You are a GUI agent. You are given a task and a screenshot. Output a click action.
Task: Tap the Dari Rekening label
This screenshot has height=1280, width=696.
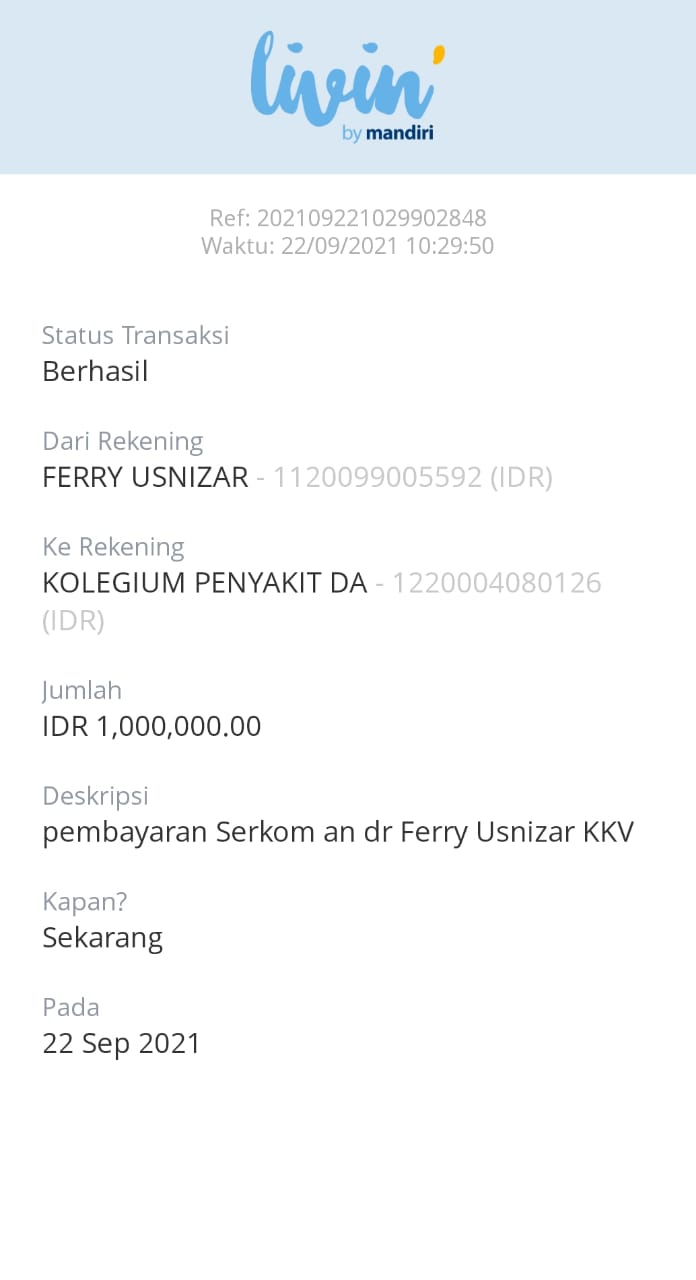click(122, 441)
